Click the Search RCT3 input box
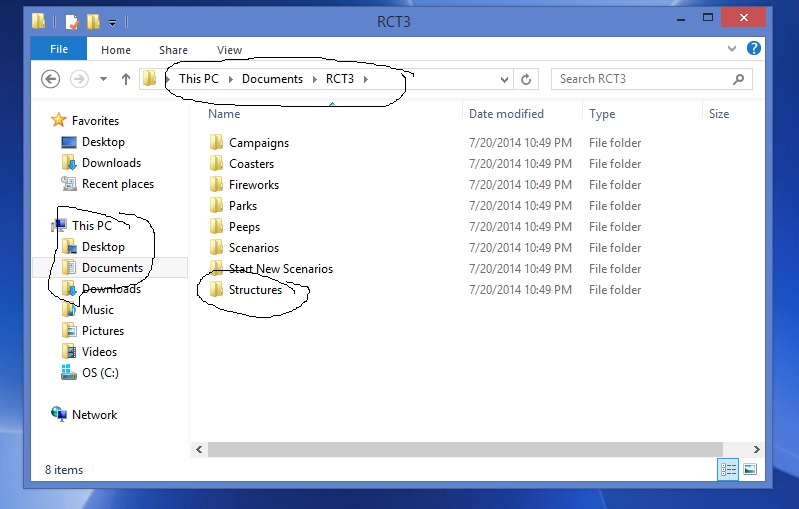This screenshot has width=799, height=509. [x=640, y=79]
